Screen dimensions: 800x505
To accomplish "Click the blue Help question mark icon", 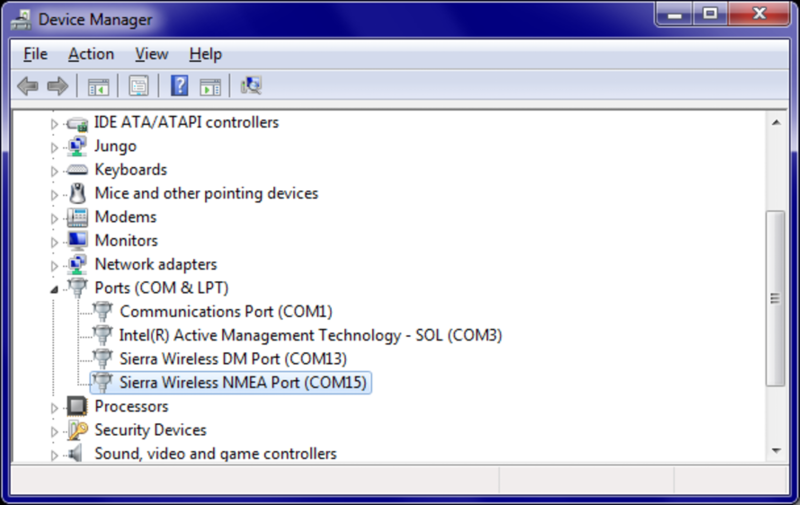I will tap(179, 86).
